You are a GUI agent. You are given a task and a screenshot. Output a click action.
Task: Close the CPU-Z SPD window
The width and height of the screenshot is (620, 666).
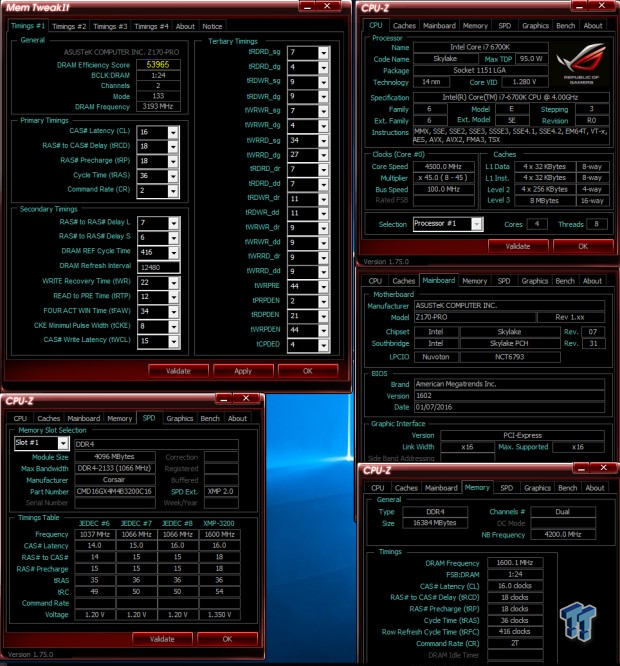click(x=246, y=398)
